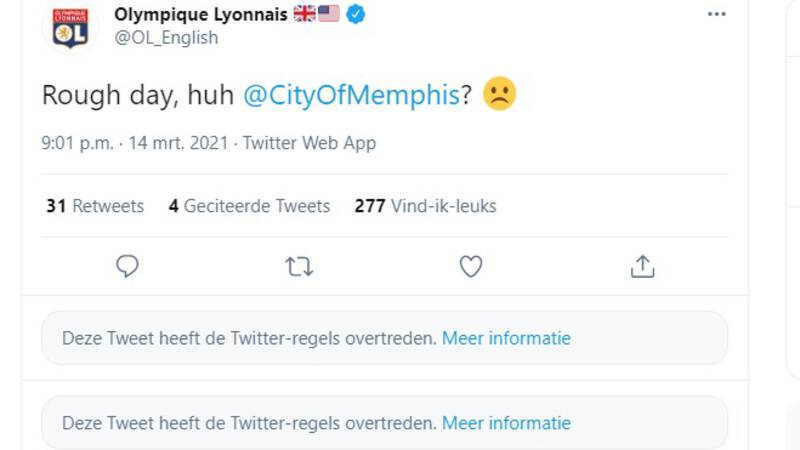The image size is (800, 450).
Task: Open Meer informatie in first notice
Action: coord(506,338)
